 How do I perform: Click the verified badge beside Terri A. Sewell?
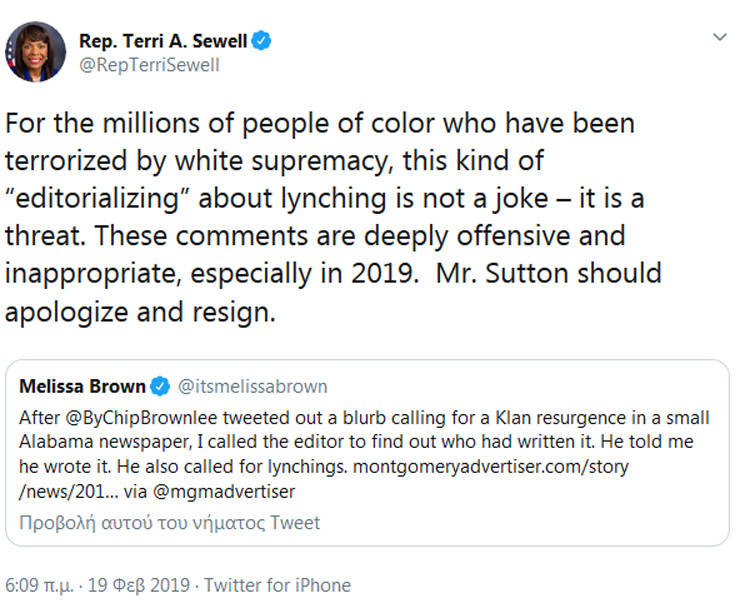tap(262, 41)
